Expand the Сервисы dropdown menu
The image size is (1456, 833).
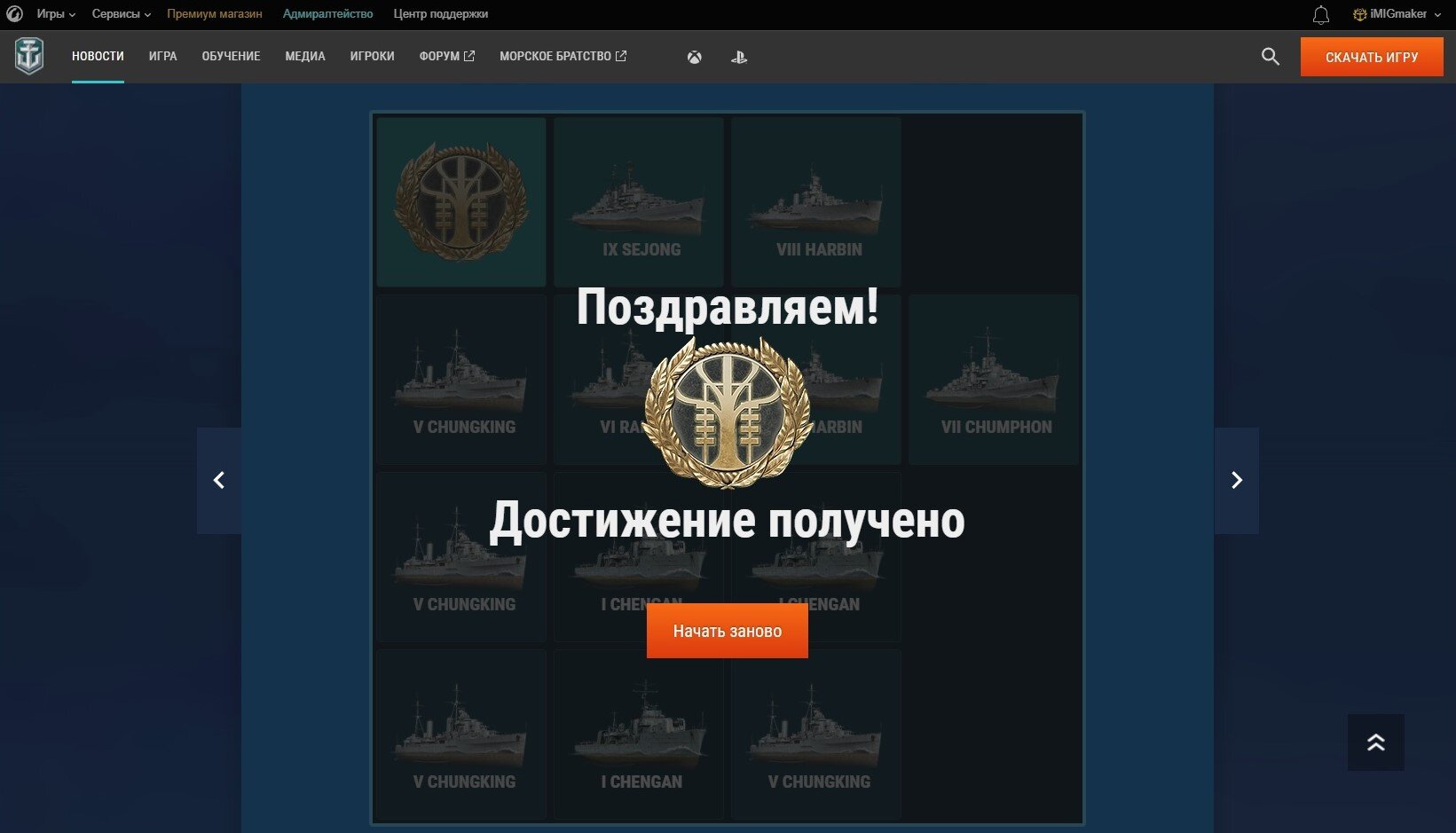coord(122,14)
